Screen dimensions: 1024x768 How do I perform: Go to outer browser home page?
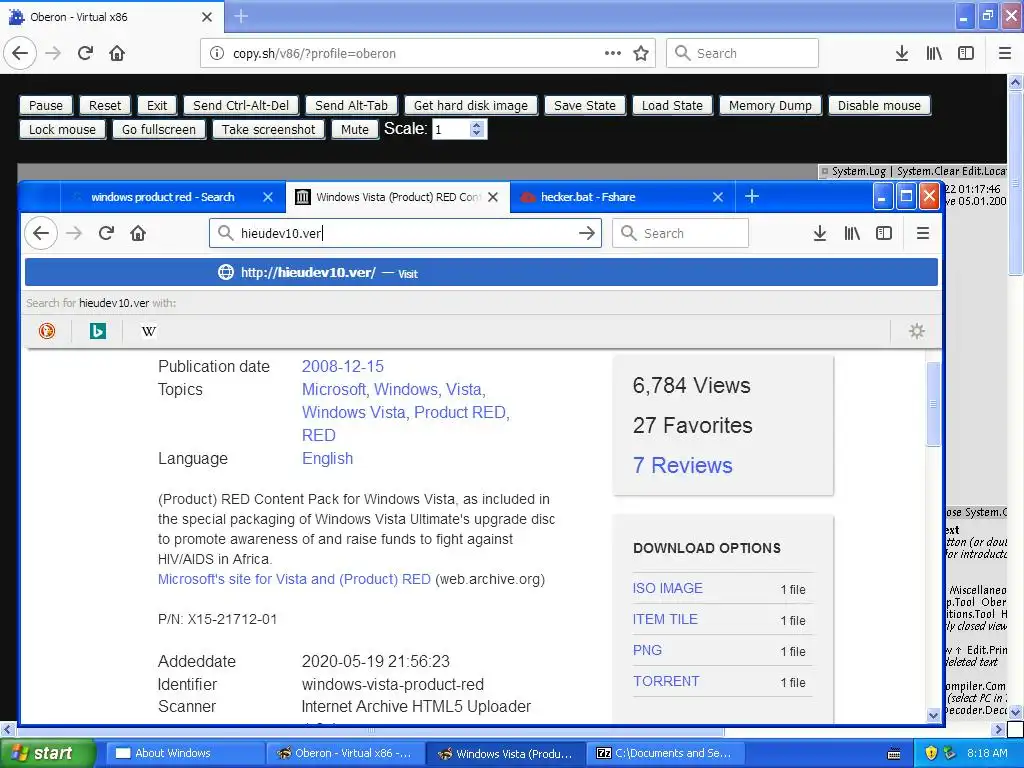tap(117, 53)
